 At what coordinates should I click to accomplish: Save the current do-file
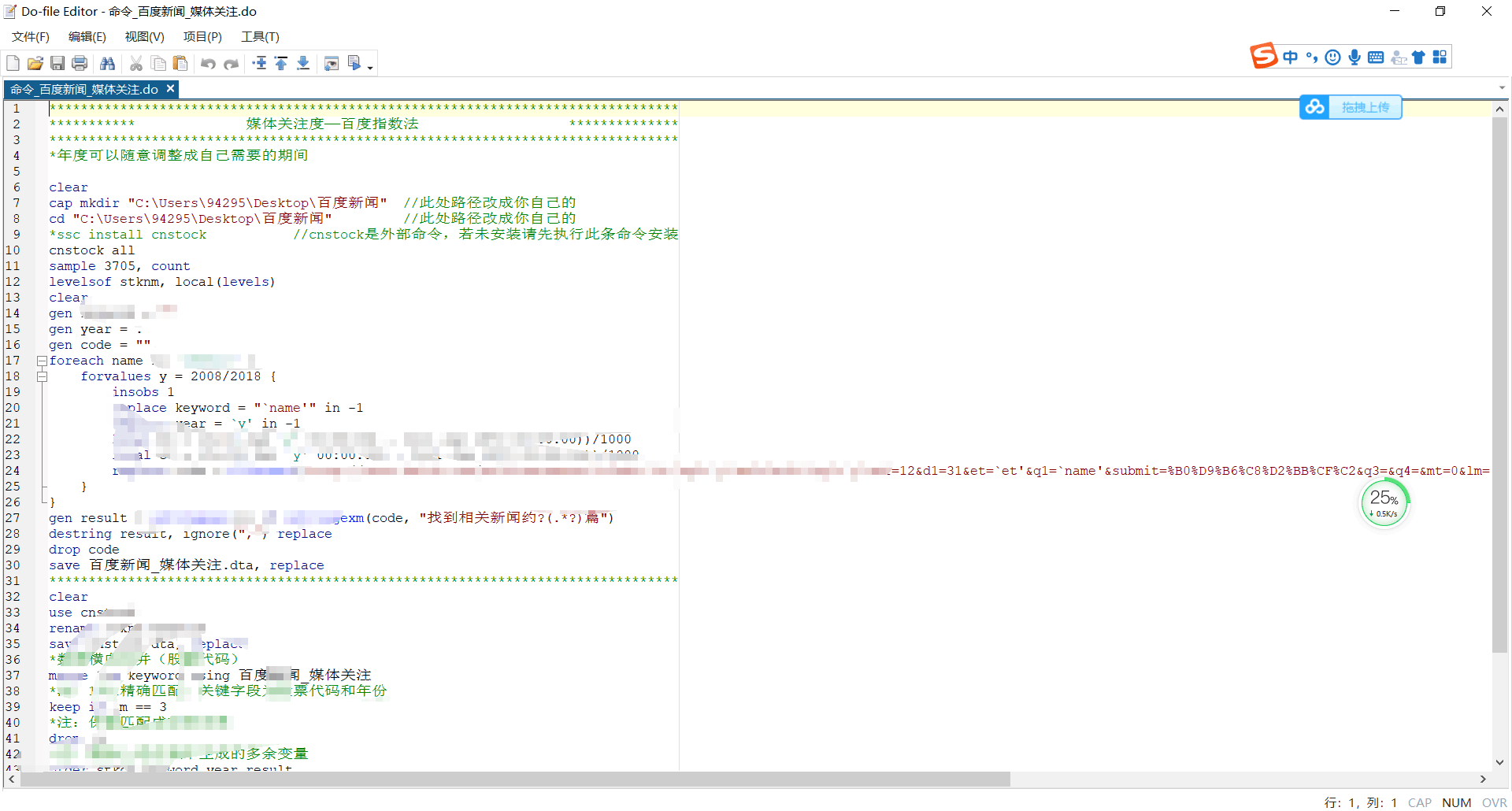pyautogui.click(x=57, y=63)
